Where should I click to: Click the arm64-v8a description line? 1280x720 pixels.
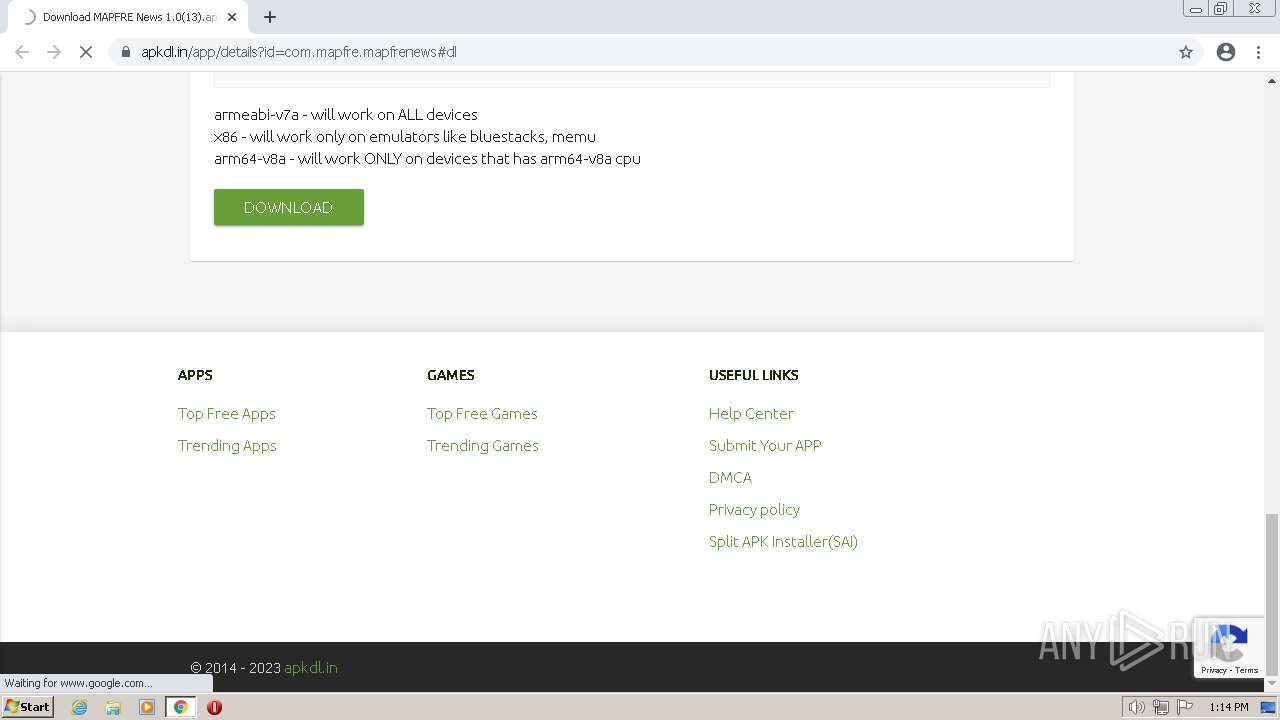(x=427, y=158)
